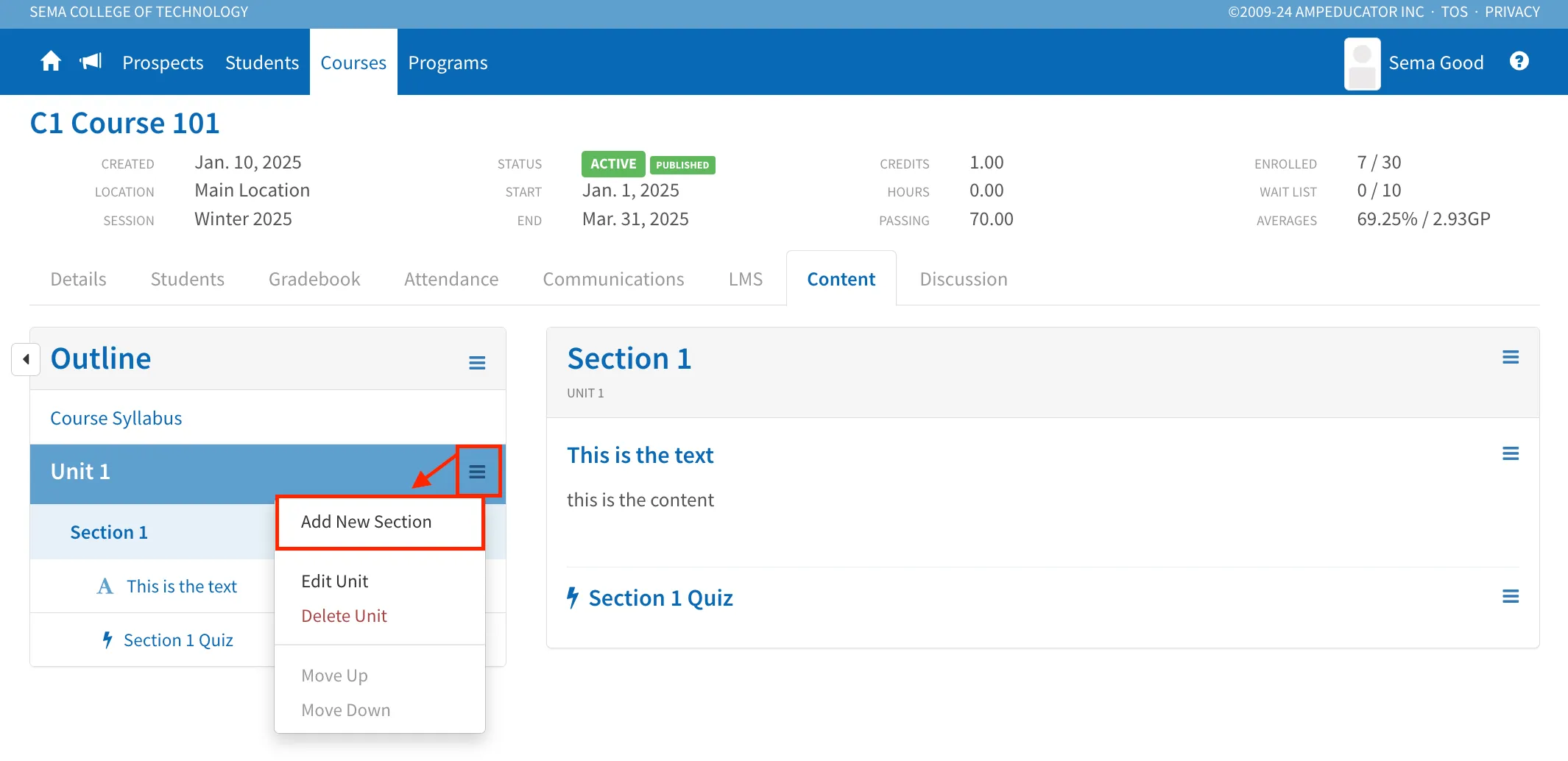Image resolution: width=1568 pixels, height=761 pixels.
Task: Open the Section 1 Quiz hamburger menu
Action: click(1511, 596)
